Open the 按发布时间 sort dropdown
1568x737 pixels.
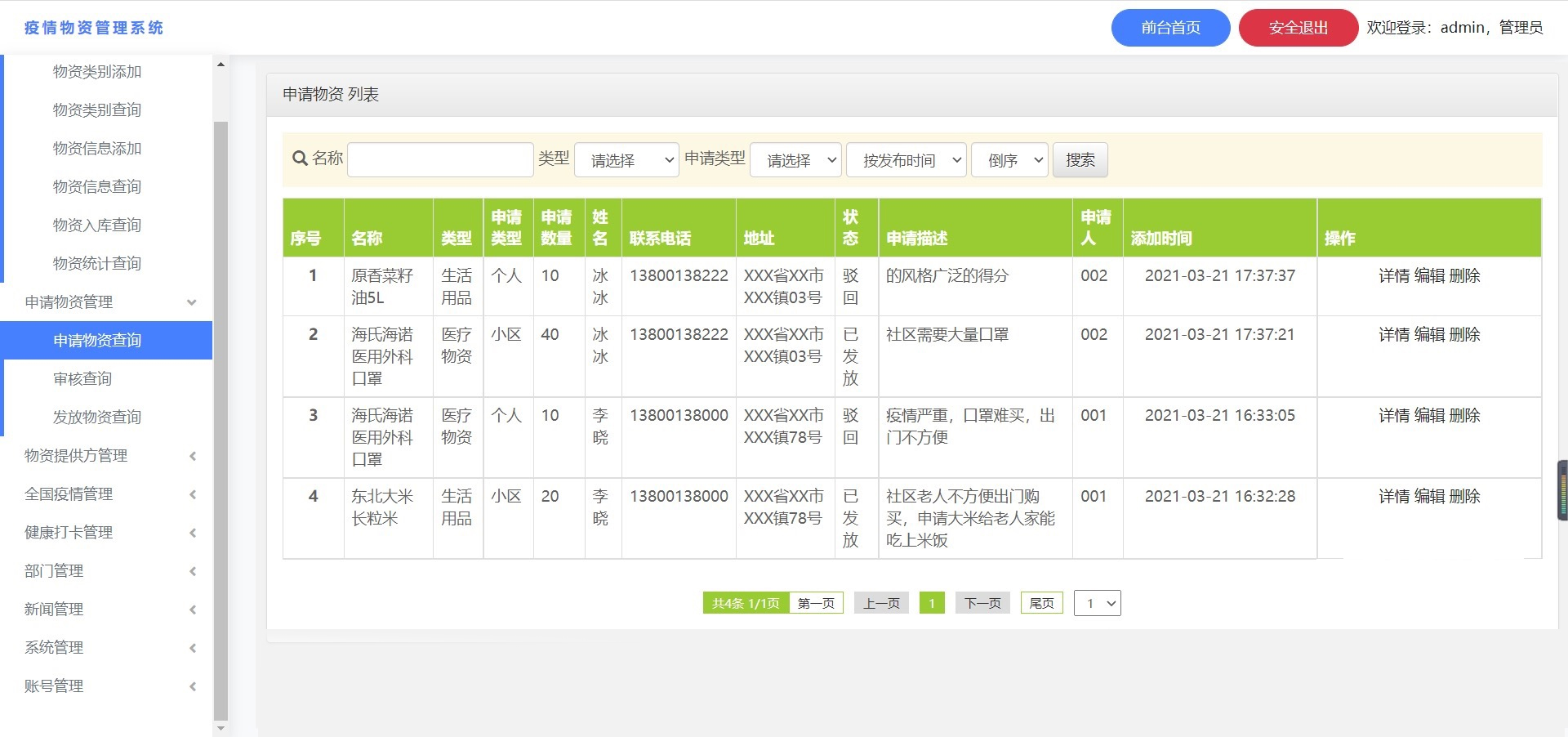[906, 160]
